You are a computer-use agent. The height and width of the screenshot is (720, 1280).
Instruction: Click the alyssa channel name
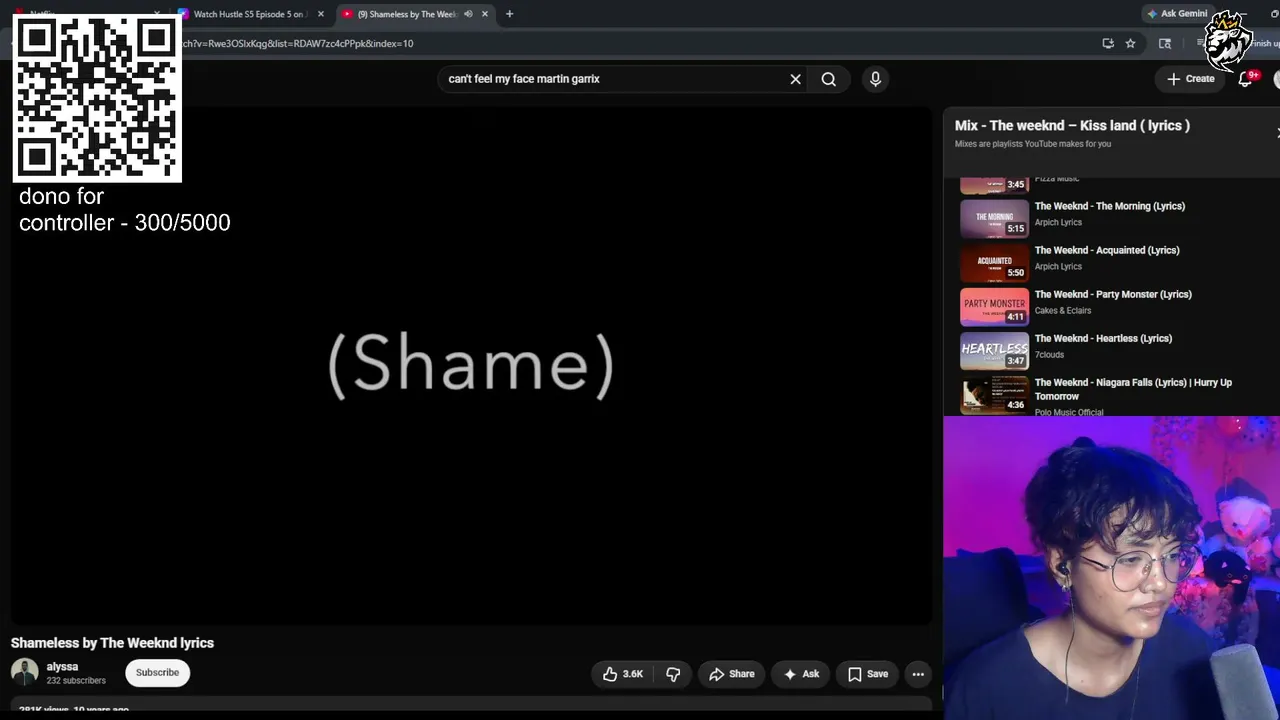62,667
